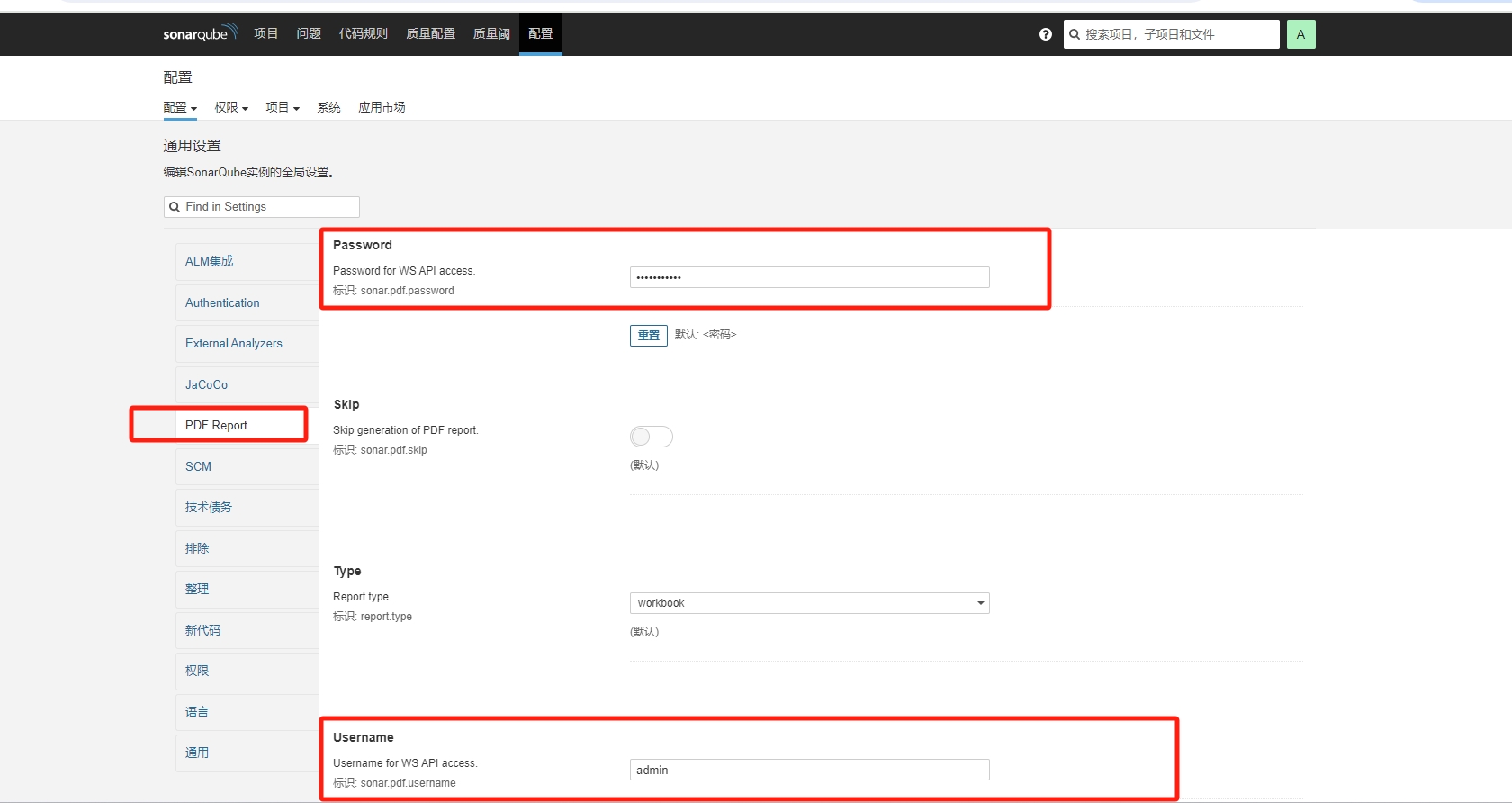
Task: Click the SonarQube logo
Action: click(x=200, y=33)
